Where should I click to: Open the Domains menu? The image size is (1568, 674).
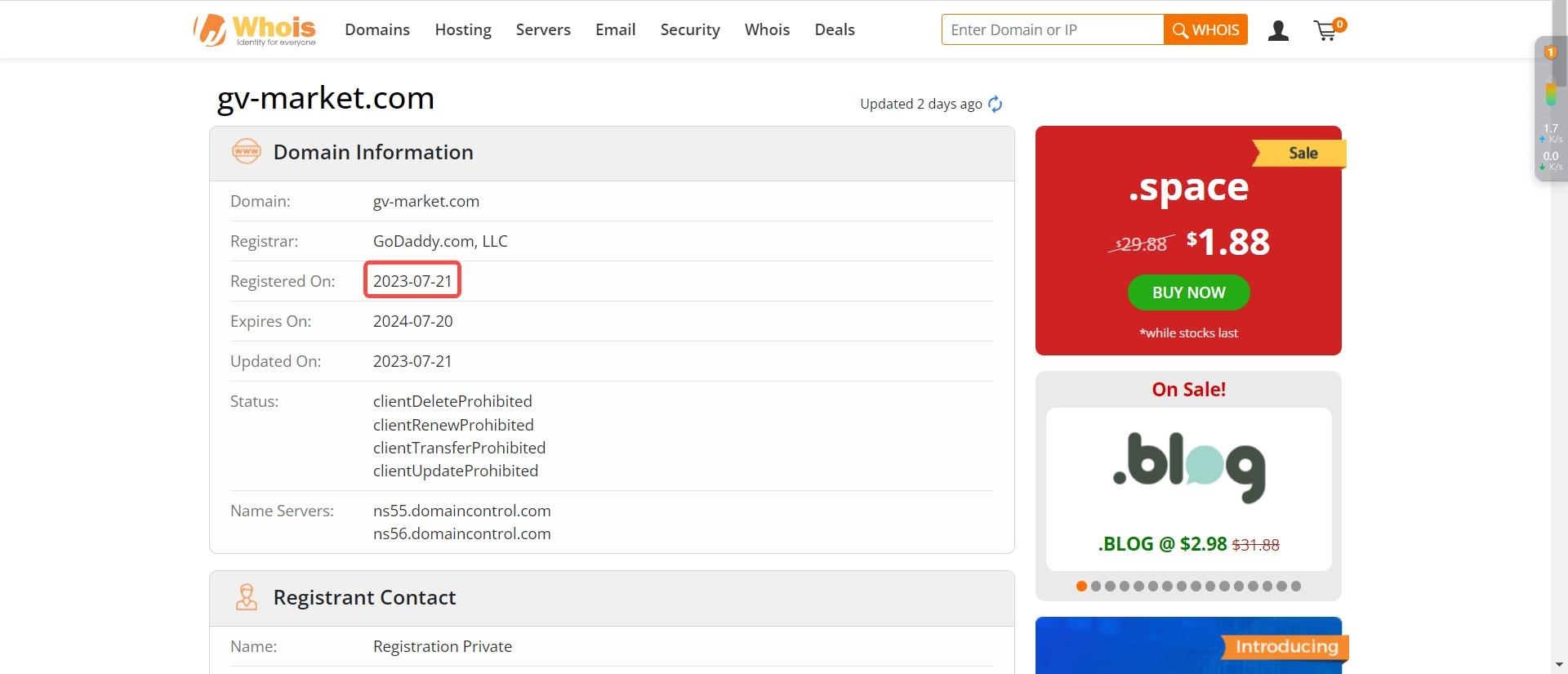[x=377, y=29]
